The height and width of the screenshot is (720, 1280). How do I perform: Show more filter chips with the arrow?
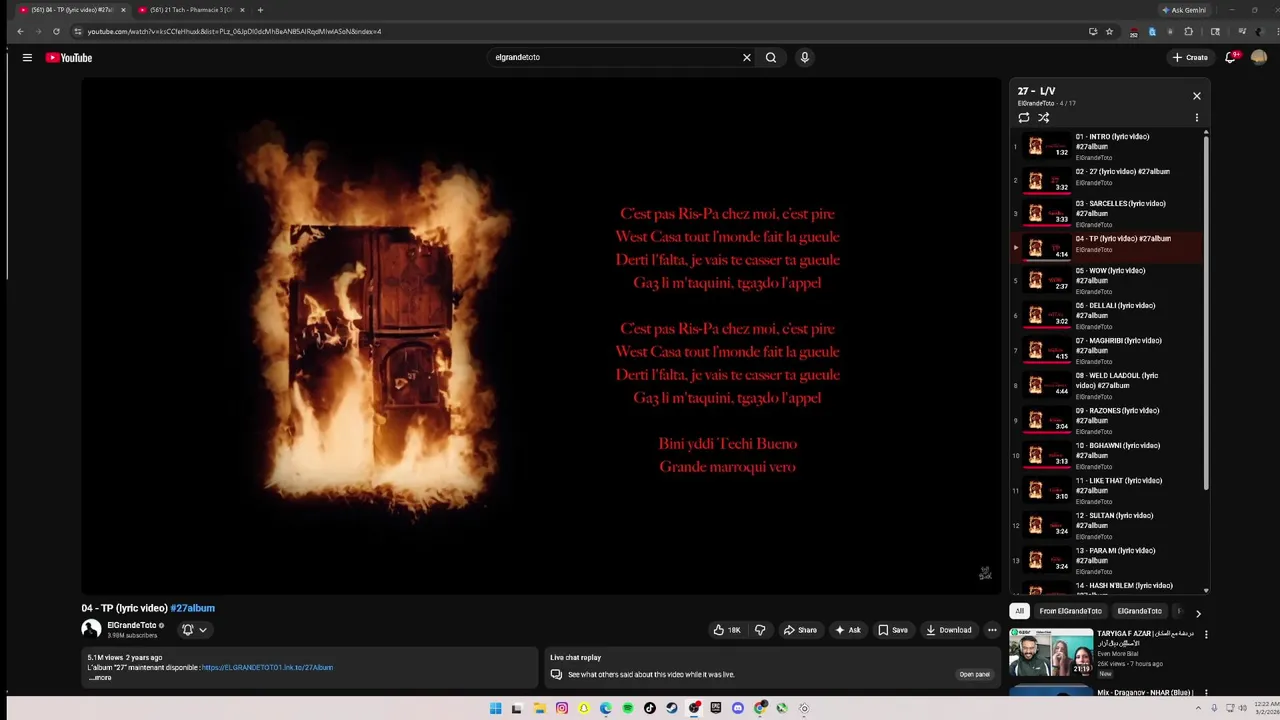[1198, 612]
